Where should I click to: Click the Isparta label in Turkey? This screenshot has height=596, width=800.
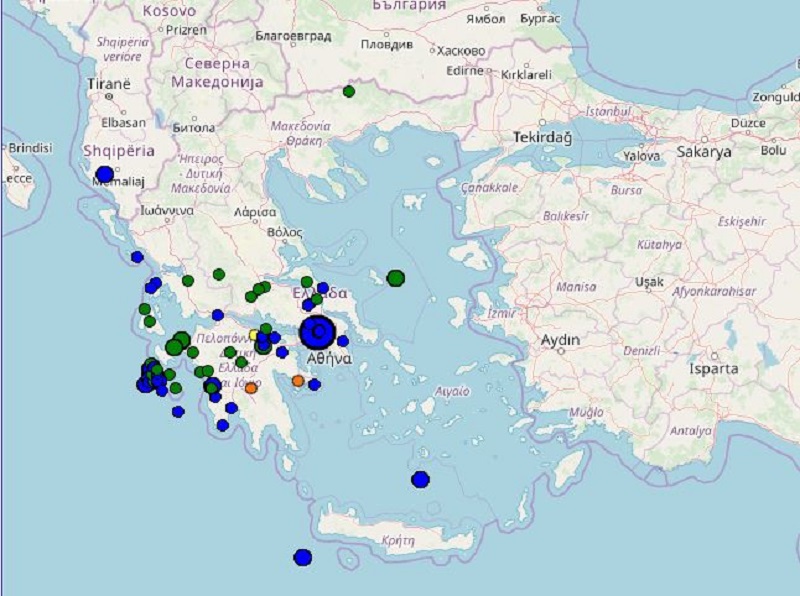click(714, 369)
